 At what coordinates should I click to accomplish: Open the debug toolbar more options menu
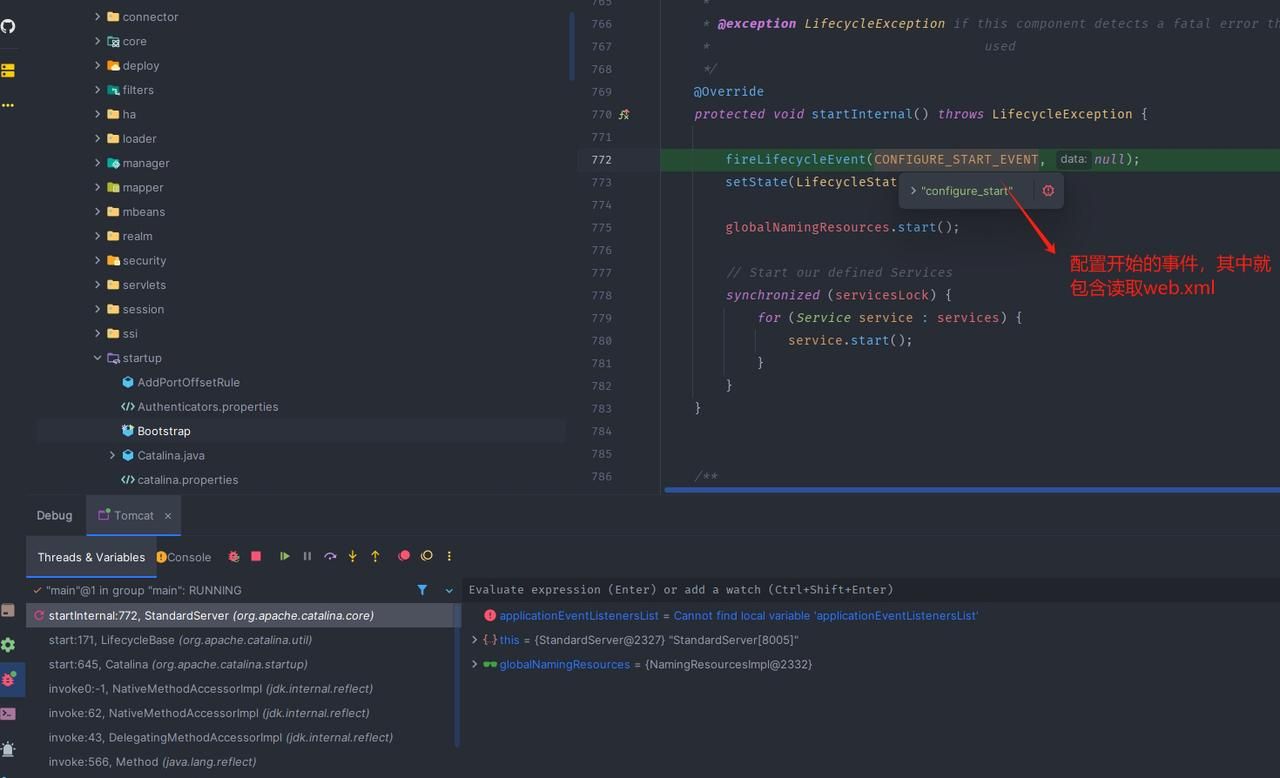[x=449, y=556]
